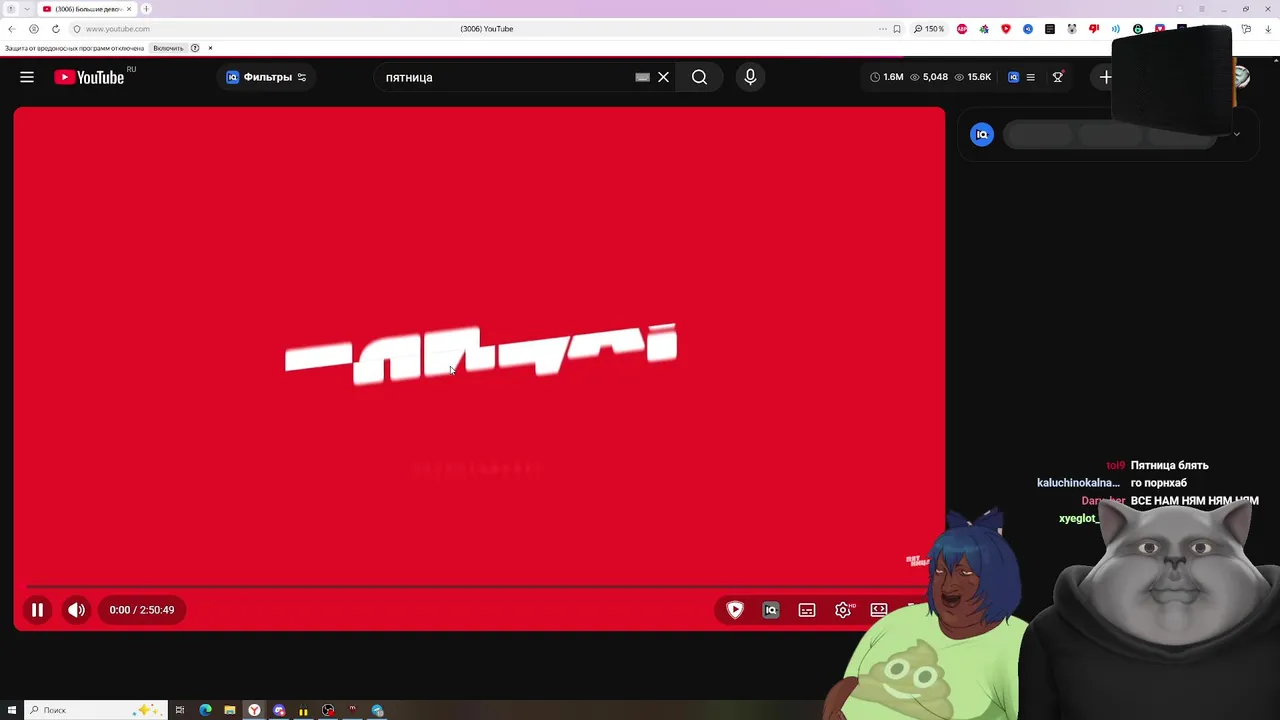The height and width of the screenshot is (720, 1280).
Task: Go back in browser history
Action: pyautogui.click(x=11, y=29)
